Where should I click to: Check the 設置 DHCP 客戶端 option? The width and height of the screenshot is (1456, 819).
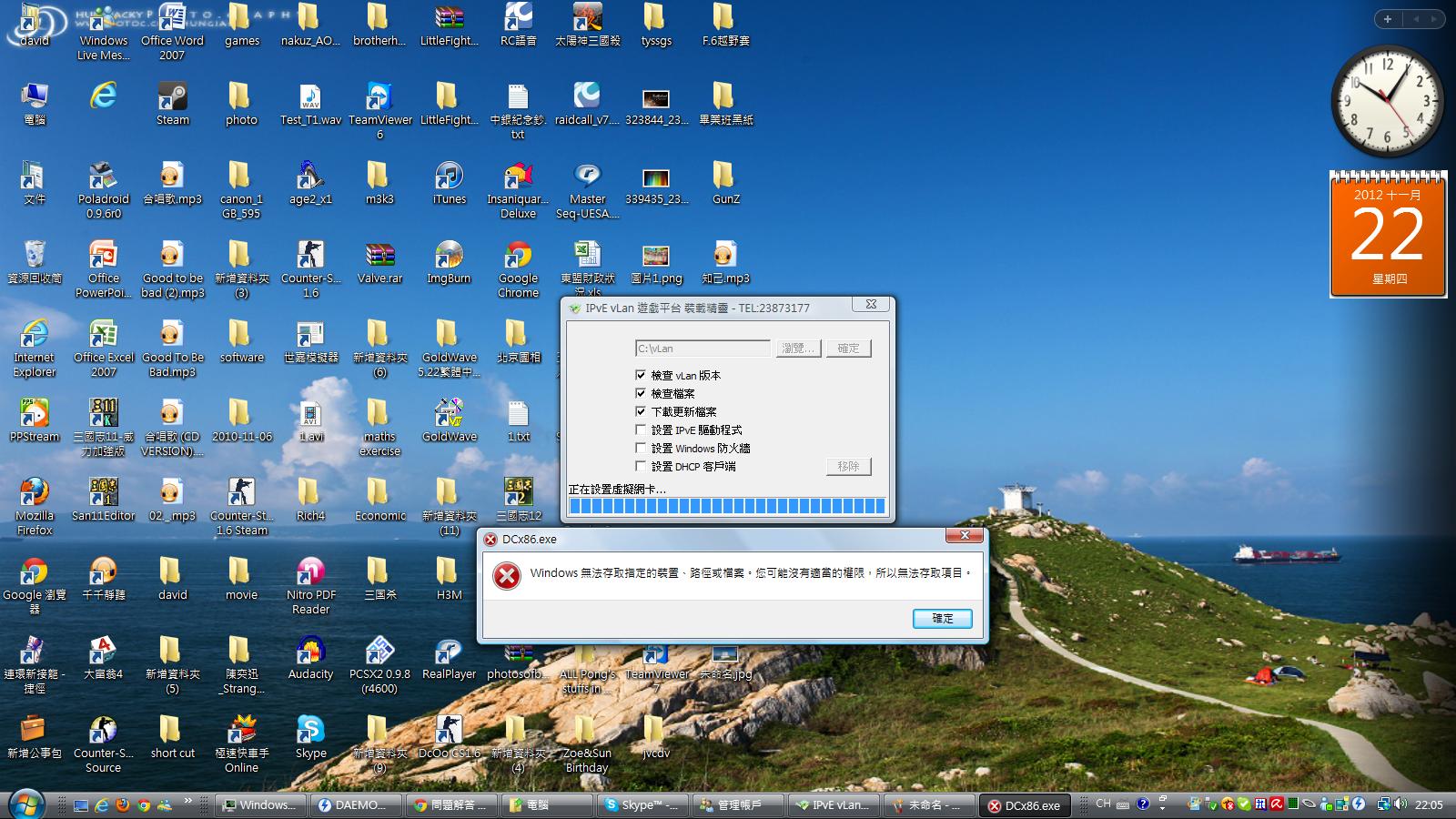(x=641, y=466)
